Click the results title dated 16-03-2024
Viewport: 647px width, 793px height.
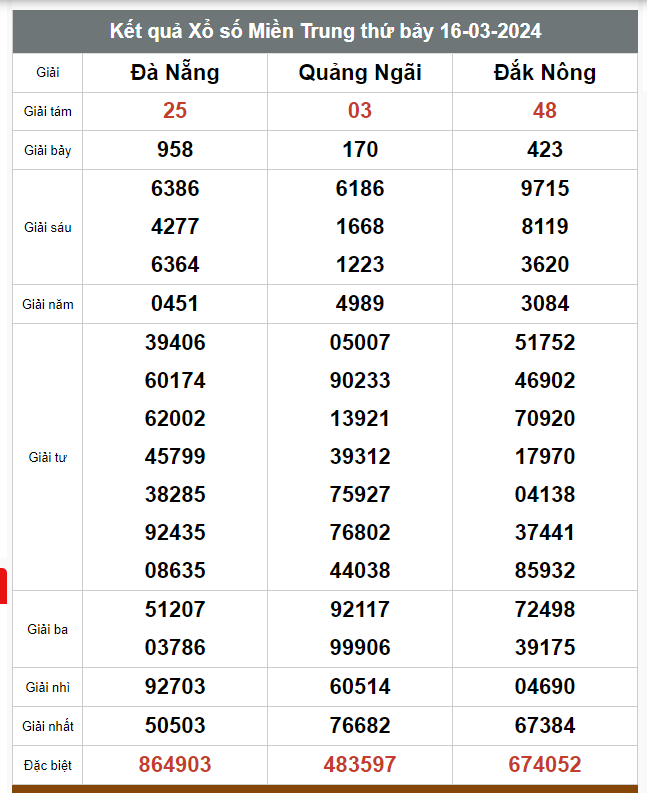click(325, 32)
